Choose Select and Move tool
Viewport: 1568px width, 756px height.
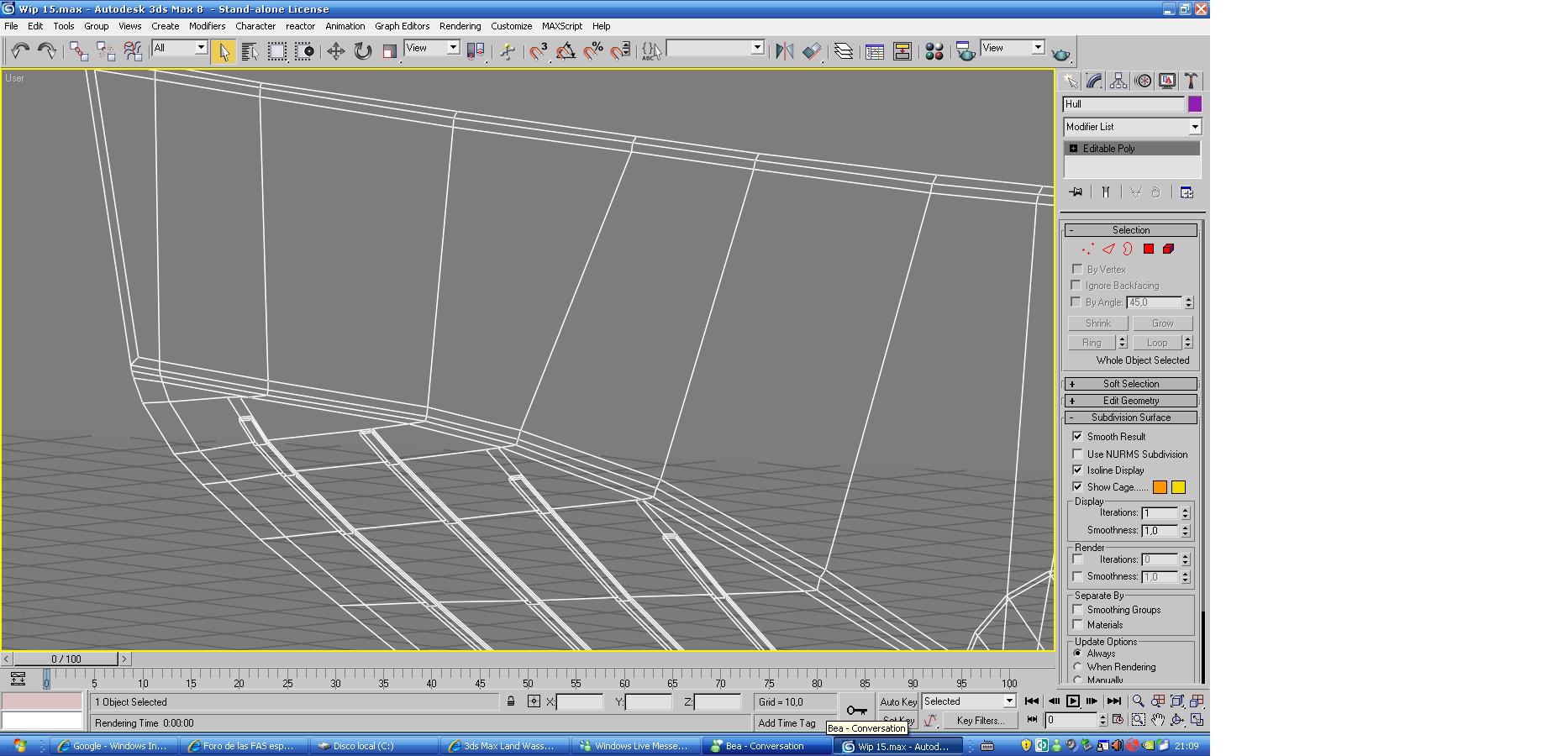pyautogui.click(x=336, y=51)
